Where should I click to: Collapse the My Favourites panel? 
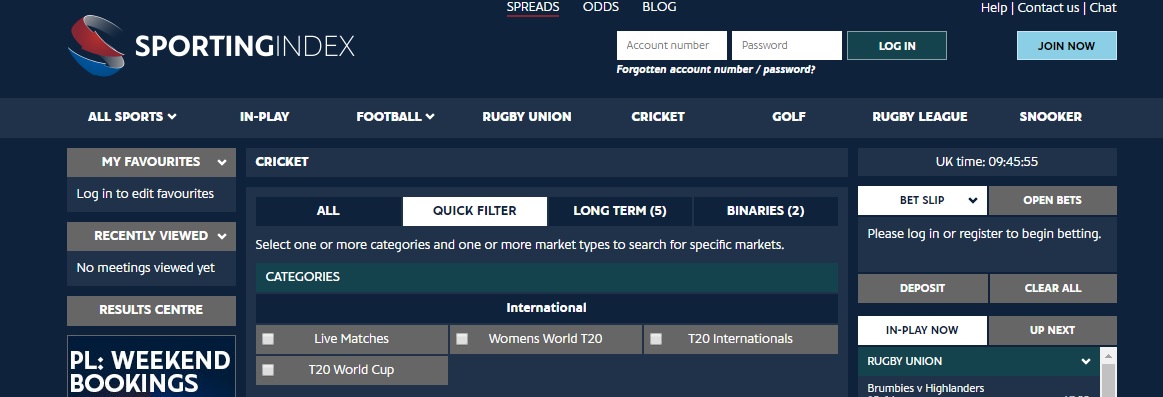click(221, 162)
